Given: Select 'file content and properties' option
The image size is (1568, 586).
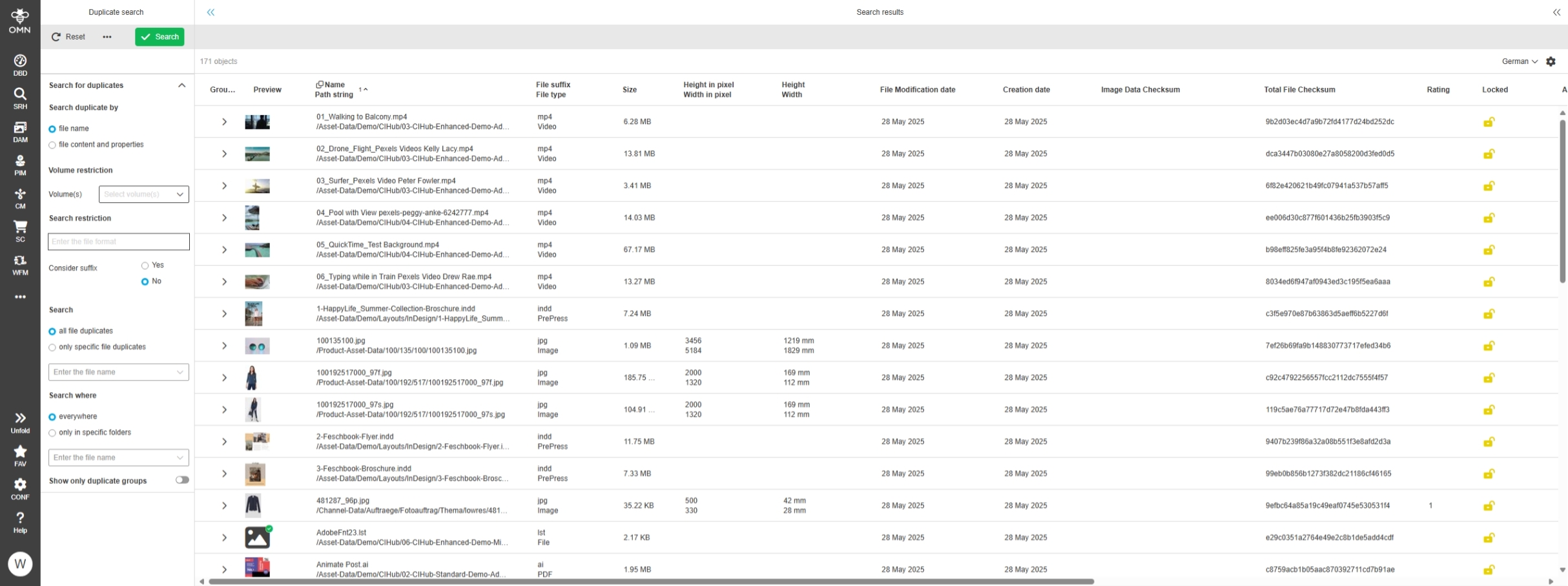Looking at the screenshot, I should tap(52, 145).
